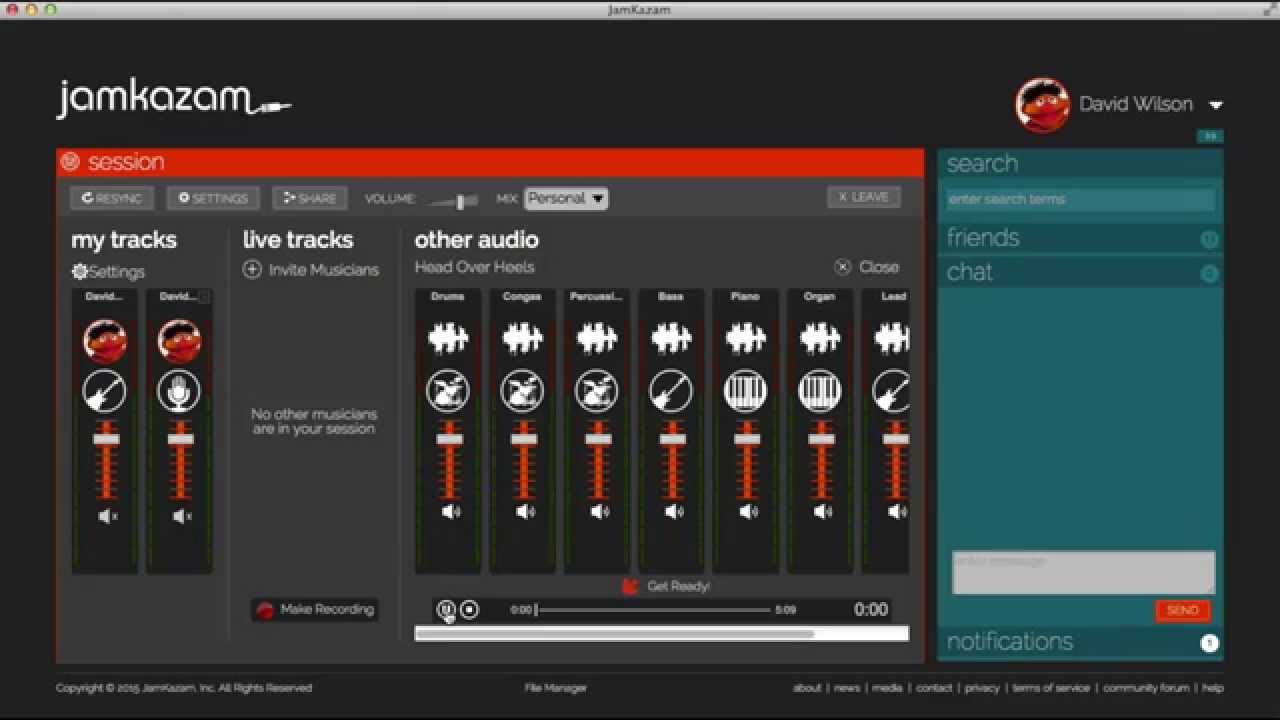Click the Percussi... track waveform icon
The width and height of the screenshot is (1280, 720).
(597, 339)
